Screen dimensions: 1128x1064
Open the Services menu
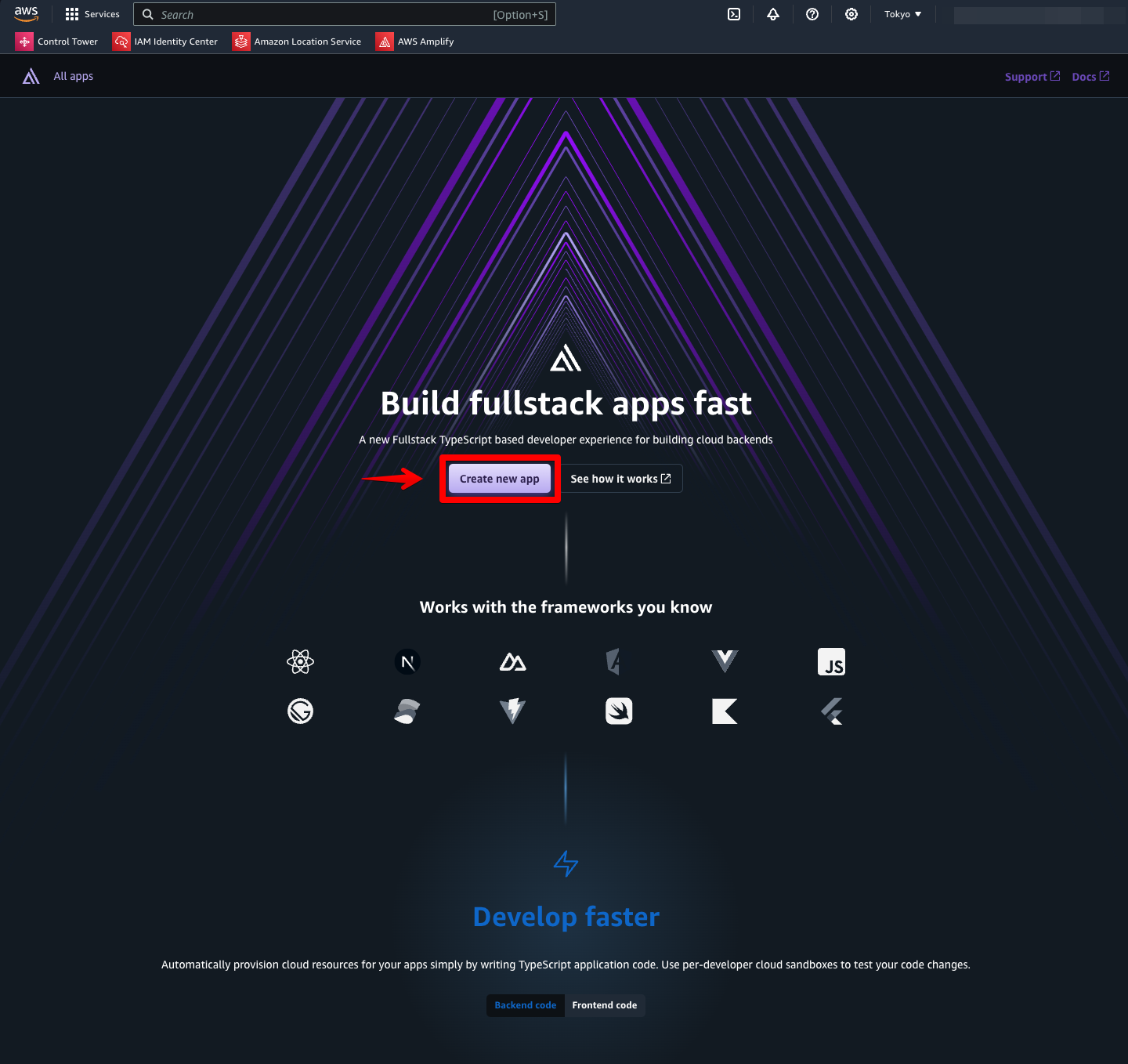tap(92, 14)
